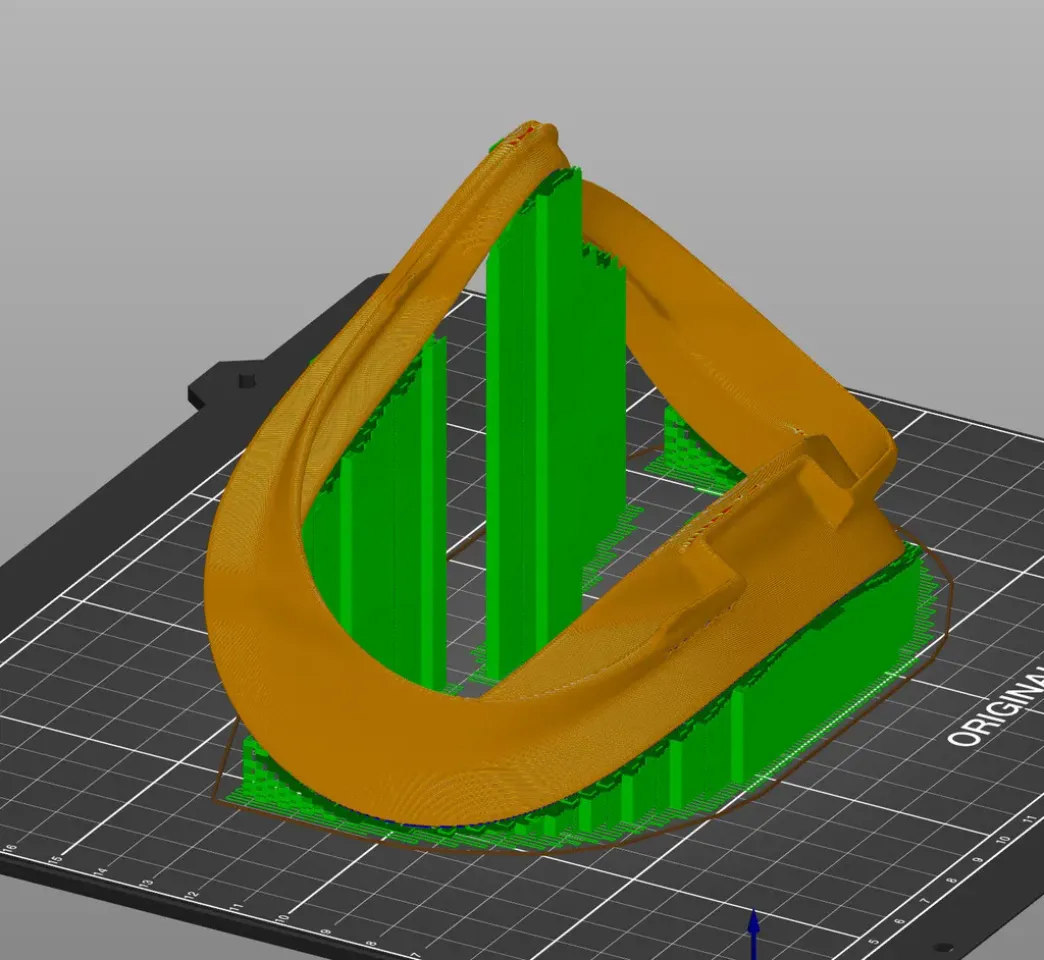Click ruler mark 5 on the right bed edge
This screenshot has width=1044, height=960.
point(876,940)
